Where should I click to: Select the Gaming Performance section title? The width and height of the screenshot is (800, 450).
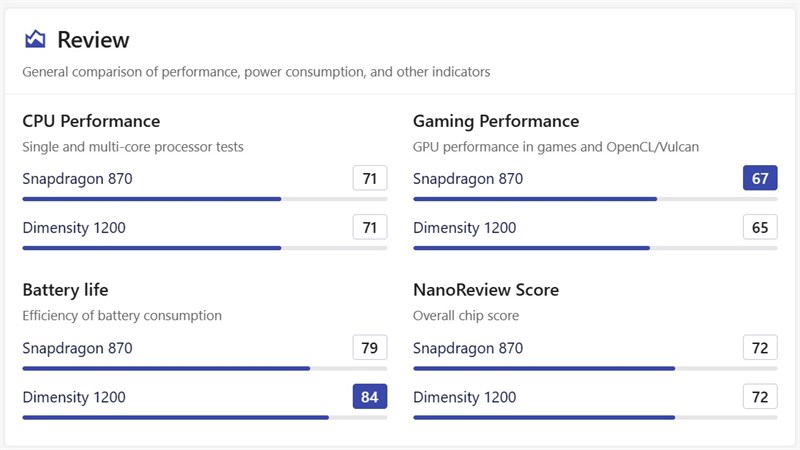click(496, 121)
